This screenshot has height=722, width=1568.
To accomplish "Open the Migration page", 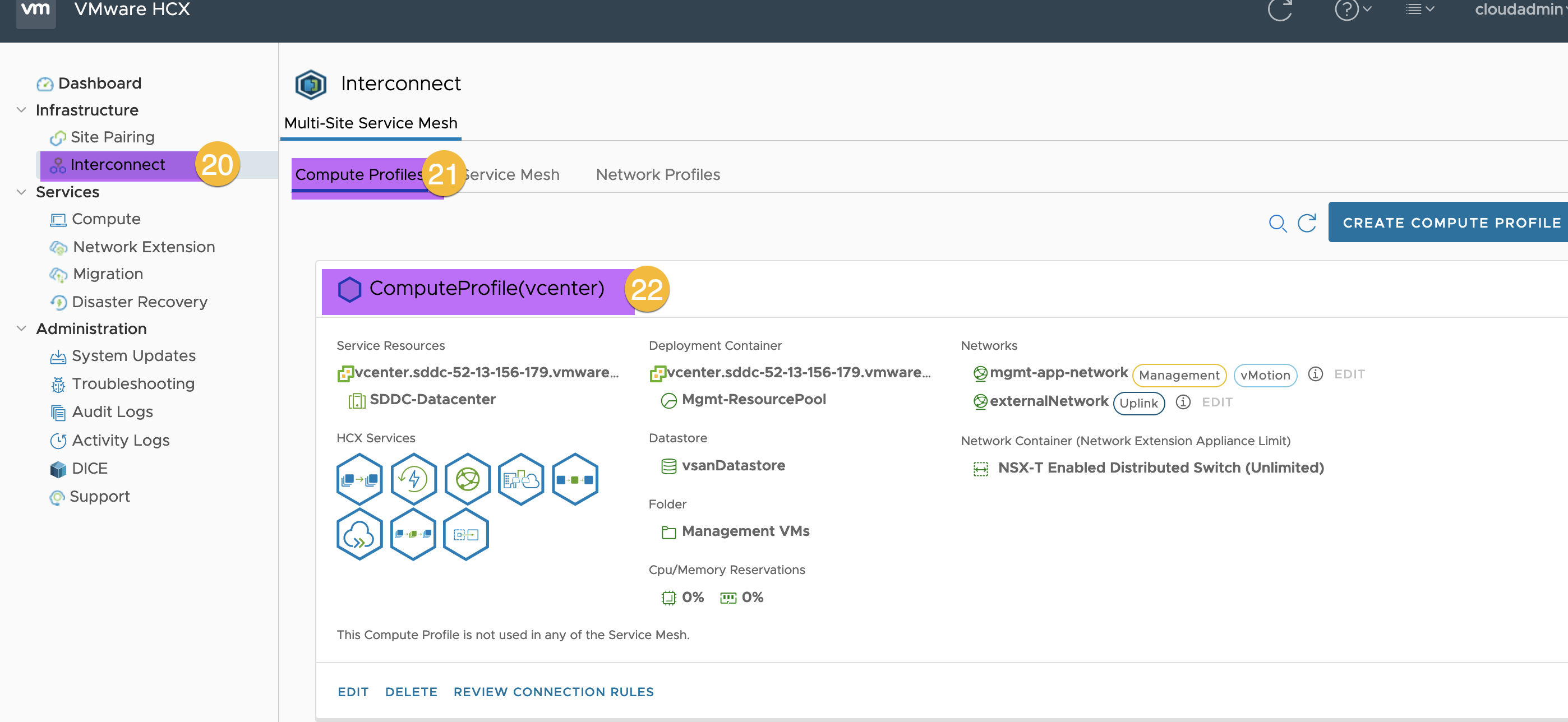I will point(96,274).
